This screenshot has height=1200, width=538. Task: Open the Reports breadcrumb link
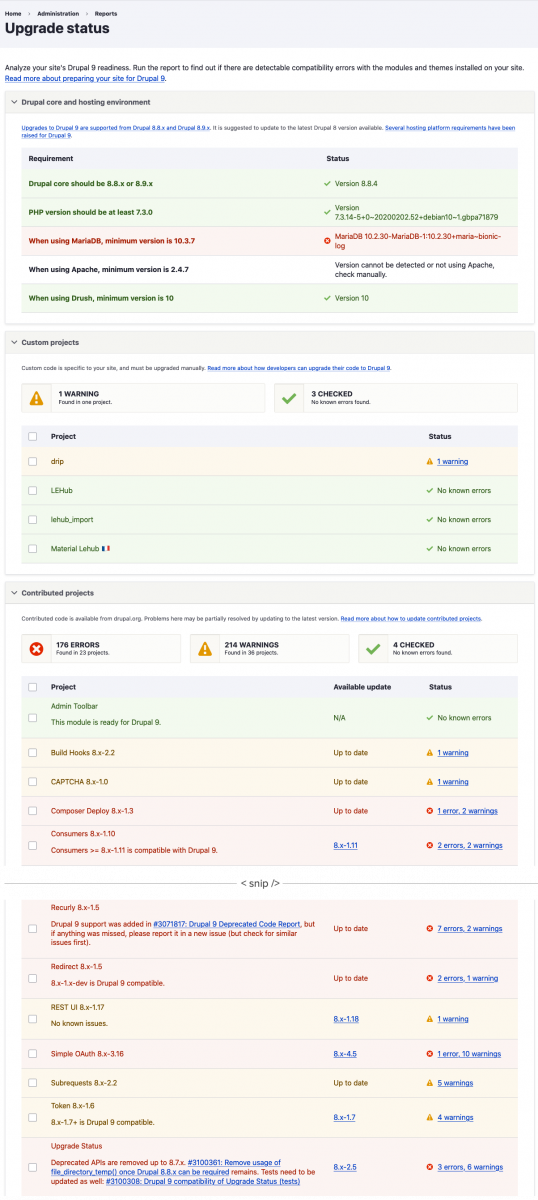tap(106, 14)
